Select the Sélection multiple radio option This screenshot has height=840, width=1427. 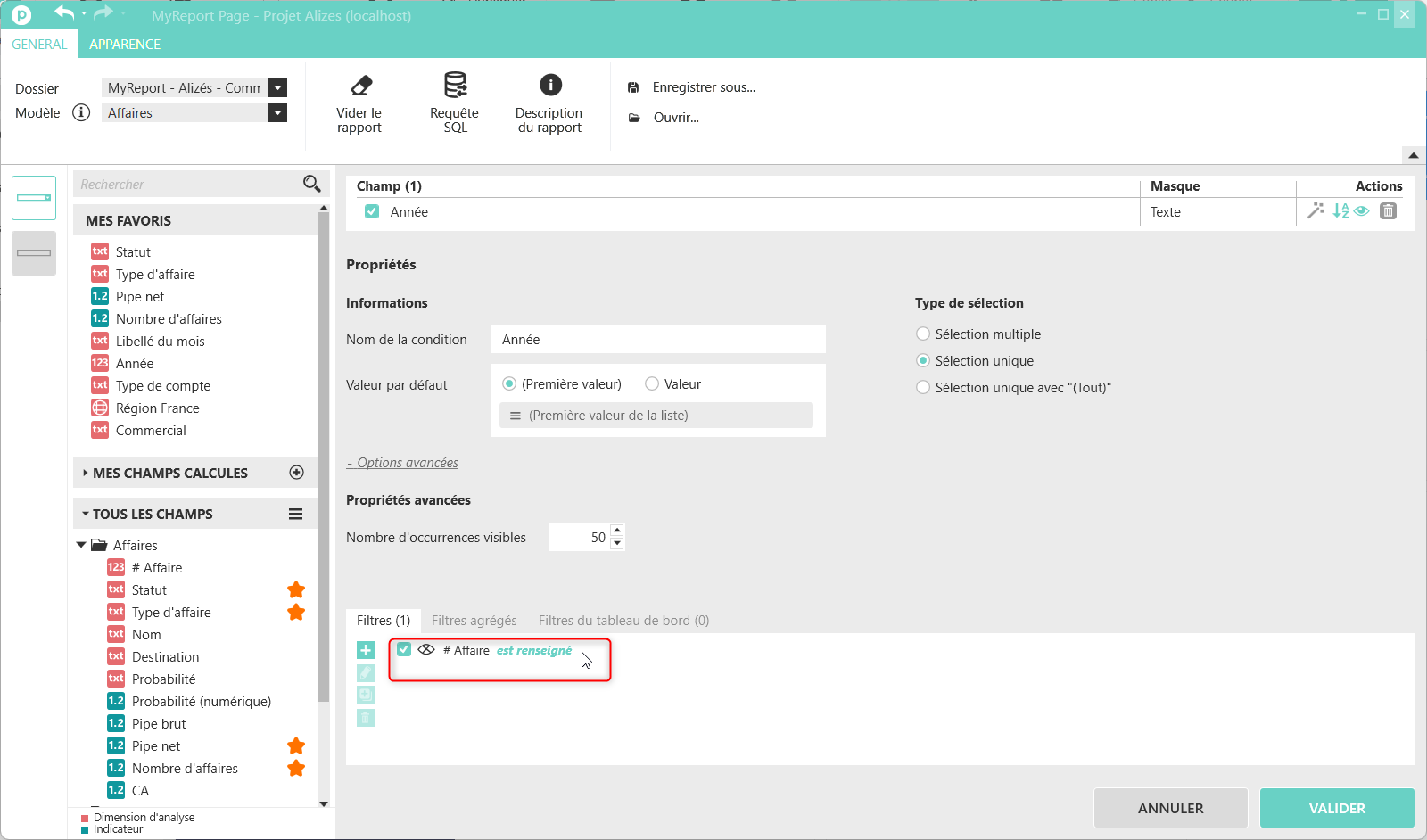tap(923, 334)
